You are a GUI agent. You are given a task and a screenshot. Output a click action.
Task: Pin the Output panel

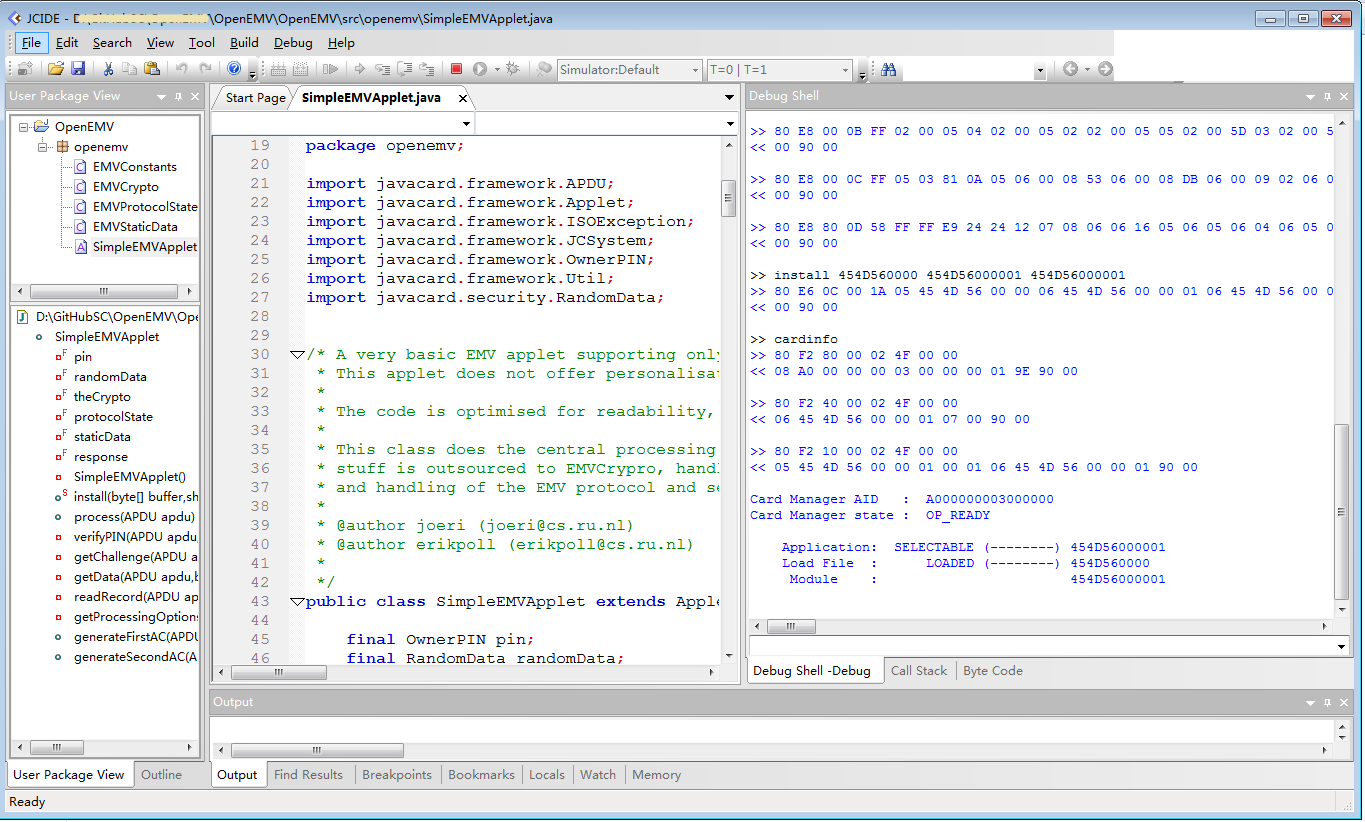[x=1326, y=702]
